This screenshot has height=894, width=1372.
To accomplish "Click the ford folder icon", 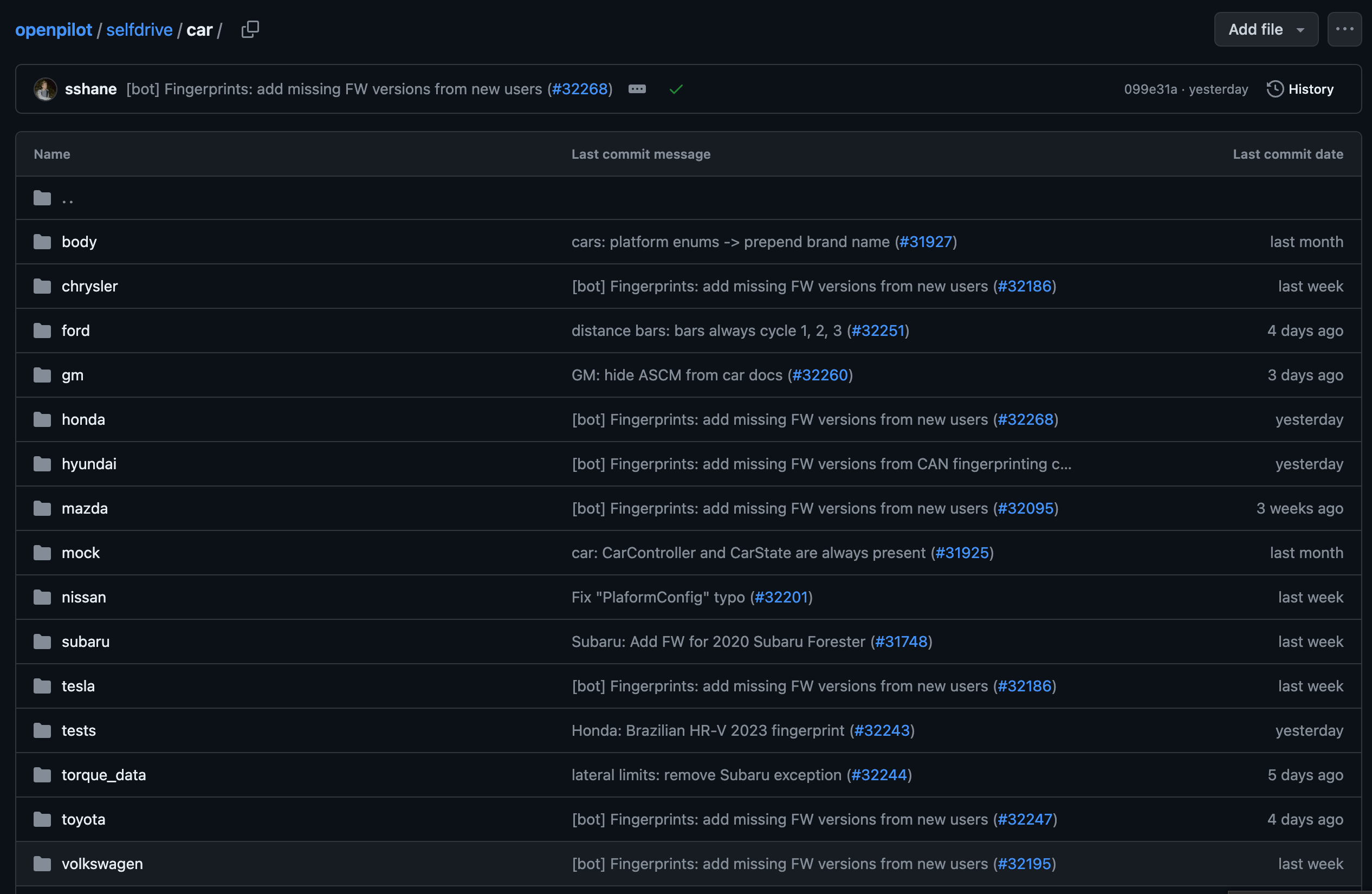I will tap(42, 331).
